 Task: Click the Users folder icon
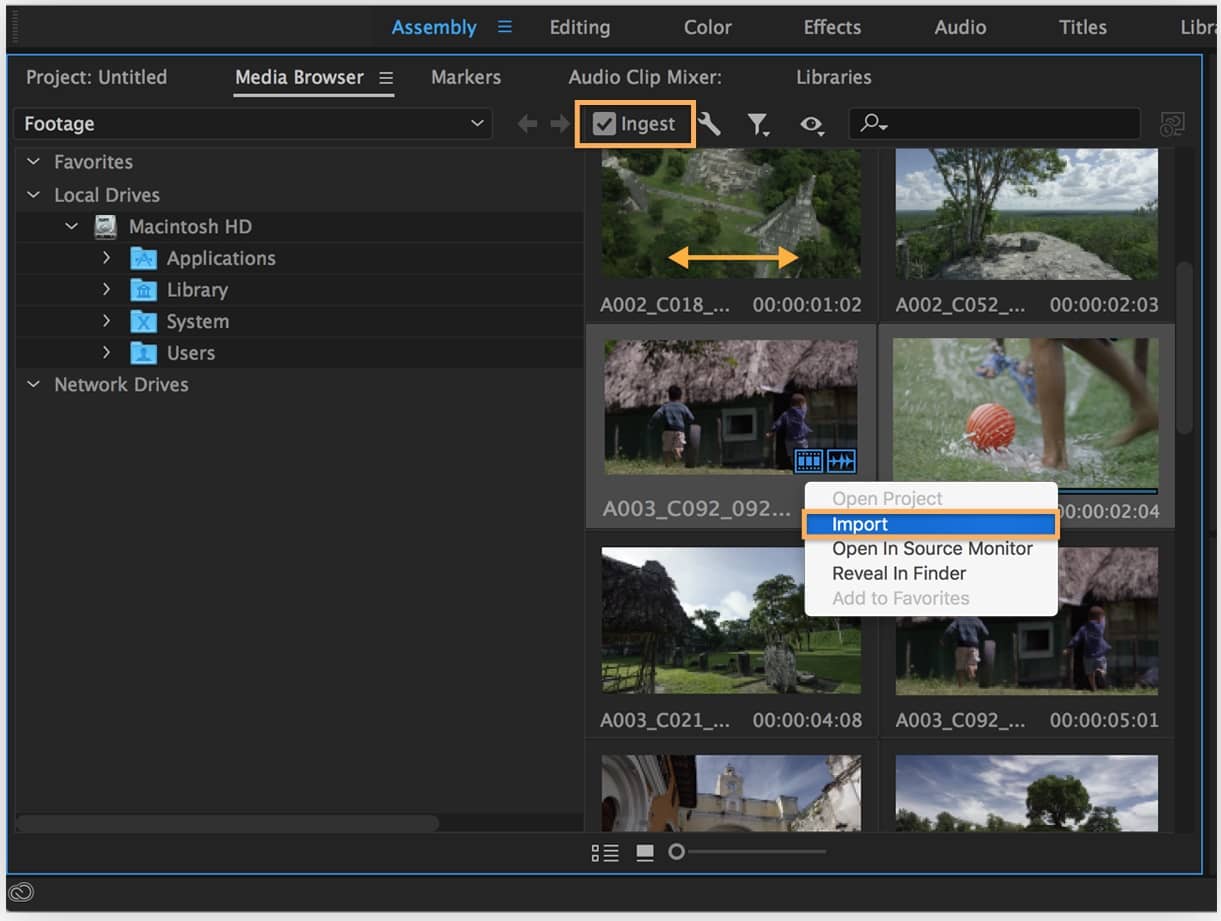pyautogui.click(x=144, y=353)
